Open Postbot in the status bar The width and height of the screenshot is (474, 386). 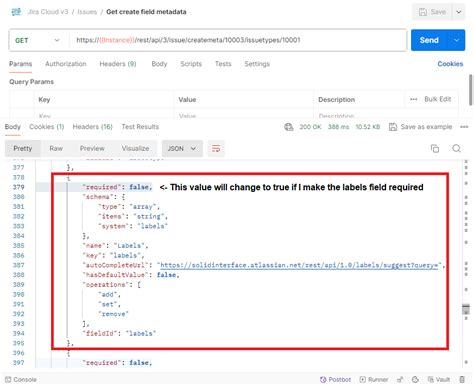coord(335,379)
